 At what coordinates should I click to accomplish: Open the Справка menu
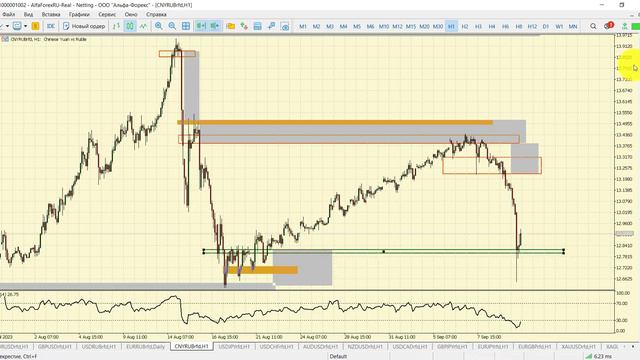[156, 14]
